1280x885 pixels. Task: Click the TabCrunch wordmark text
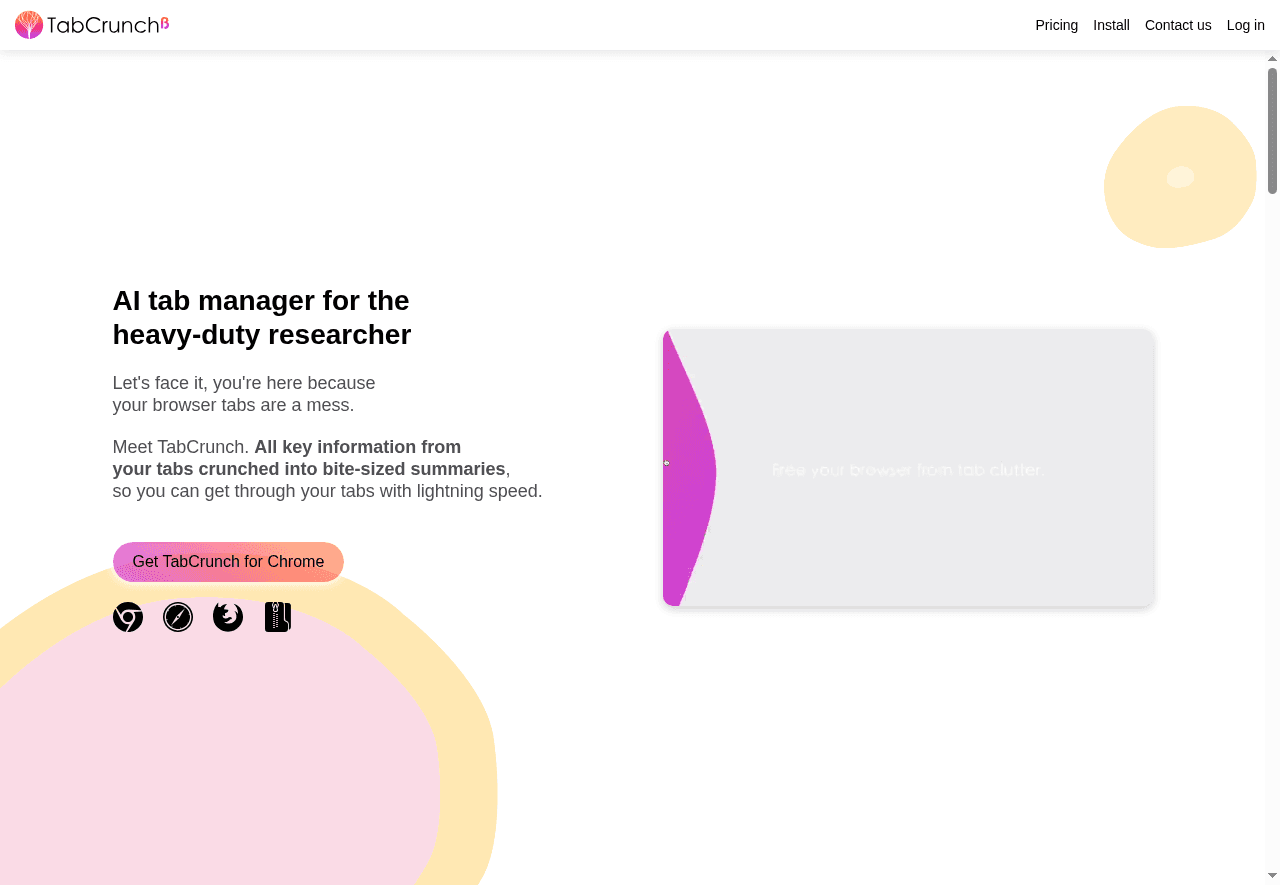click(102, 25)
